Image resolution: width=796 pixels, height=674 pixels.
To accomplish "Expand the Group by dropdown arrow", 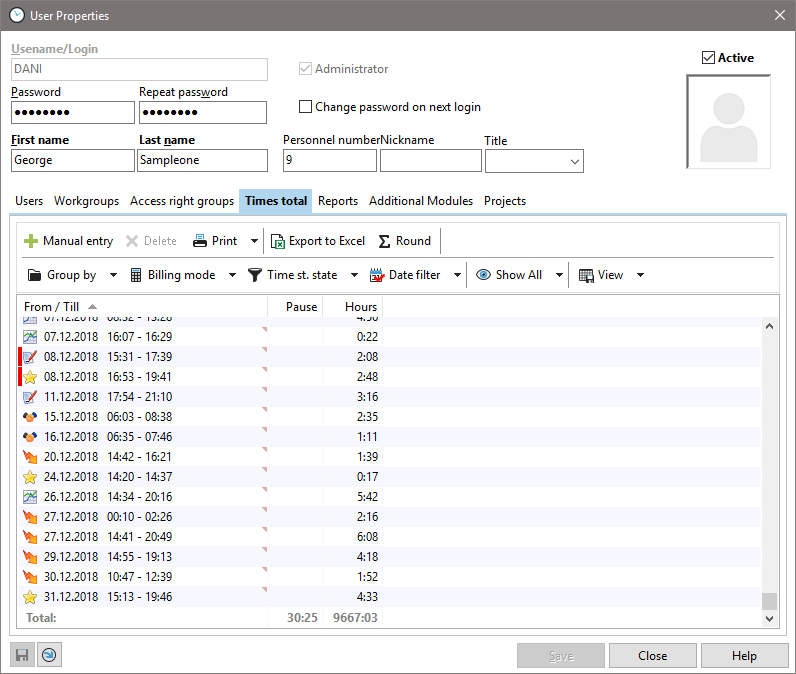I will coord(113,275).
